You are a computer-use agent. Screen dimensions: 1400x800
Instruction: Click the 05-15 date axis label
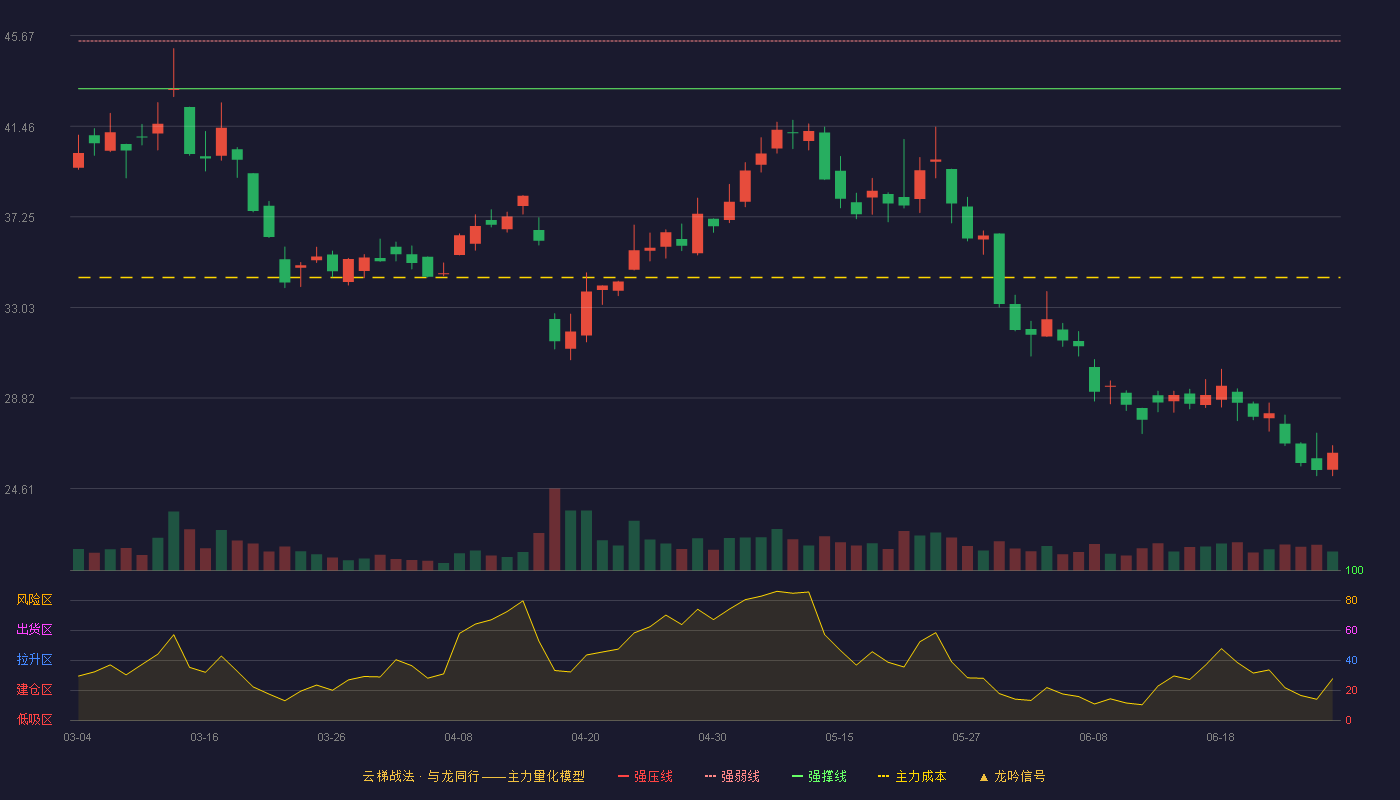(x=839, y=737)
